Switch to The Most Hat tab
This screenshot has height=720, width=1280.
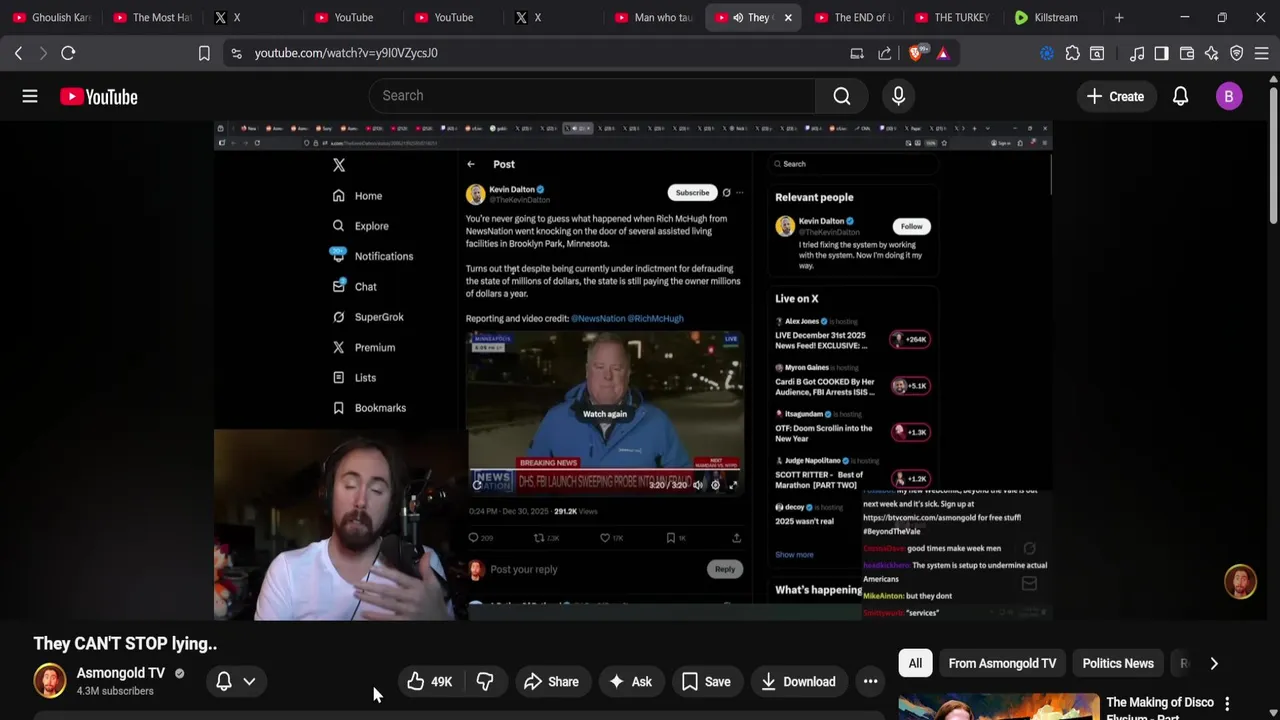pyautogui.click(x=152, y=17)
